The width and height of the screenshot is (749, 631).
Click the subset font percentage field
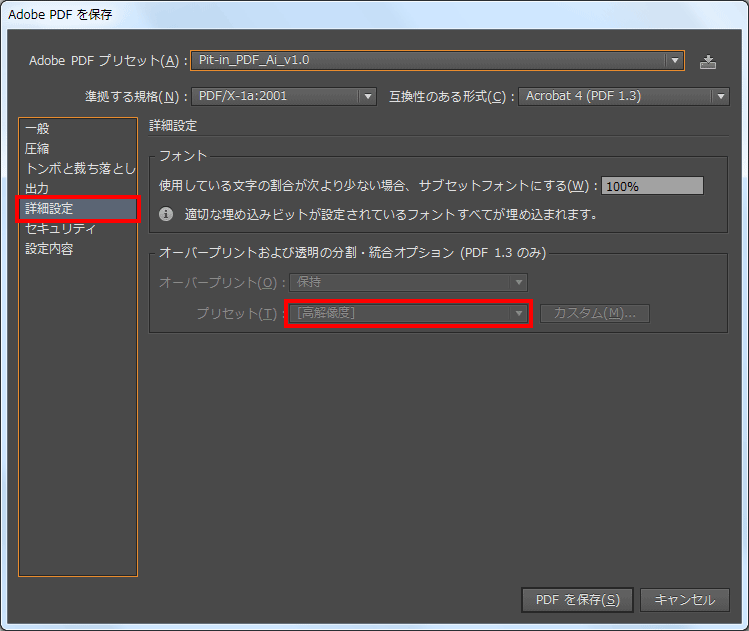[652, 186]
